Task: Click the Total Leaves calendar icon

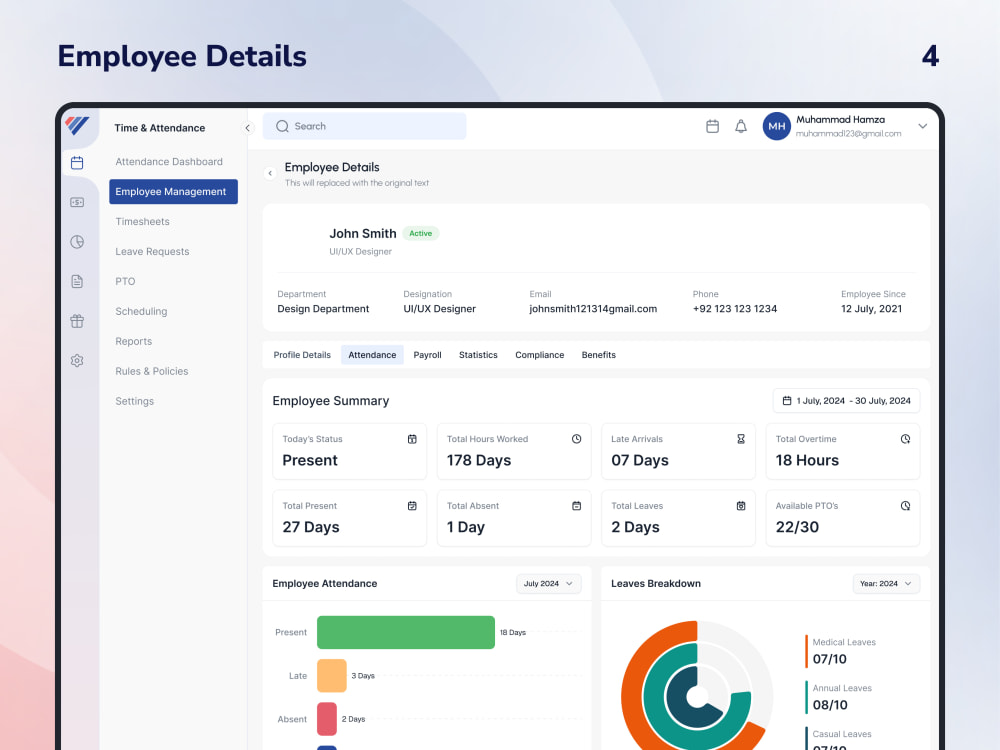Action: click(x=741, y=506)
